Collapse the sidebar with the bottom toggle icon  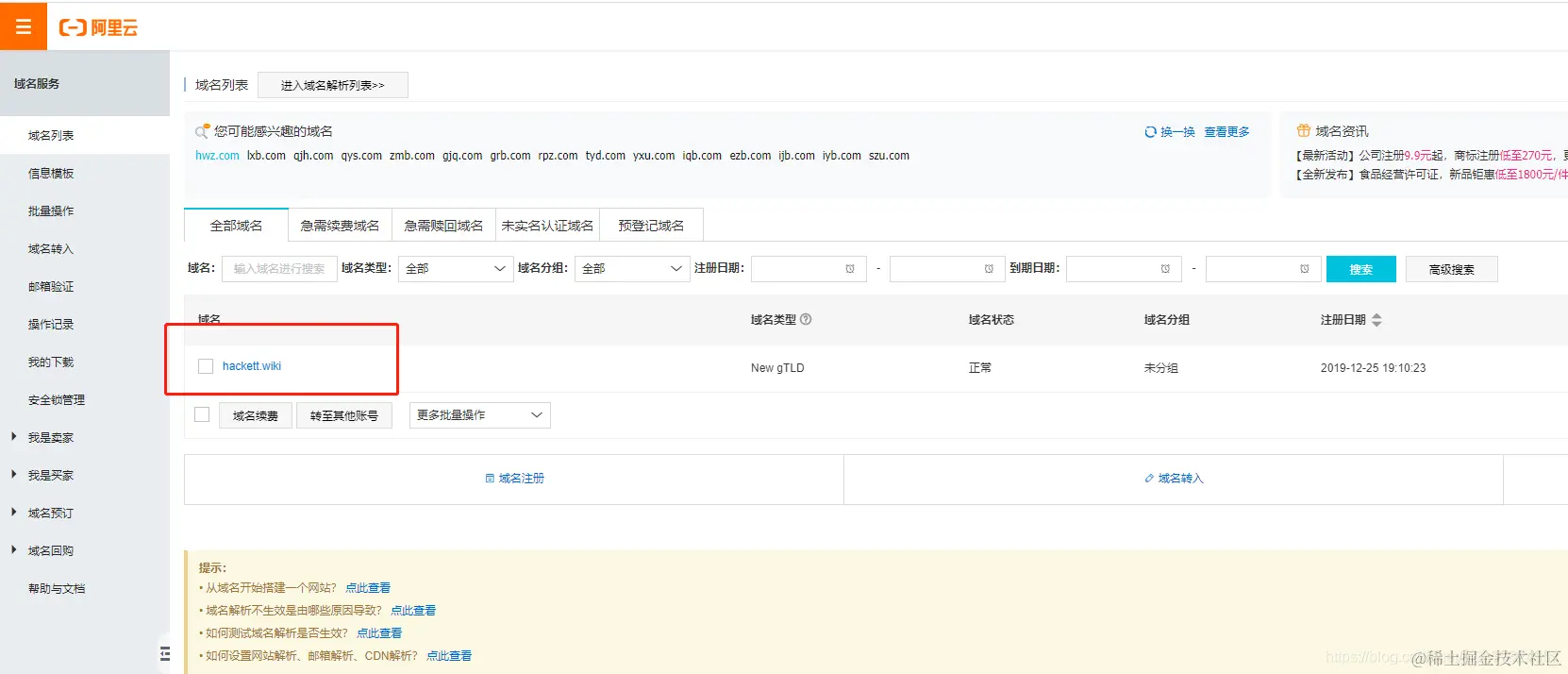click(x=165, y=653)
